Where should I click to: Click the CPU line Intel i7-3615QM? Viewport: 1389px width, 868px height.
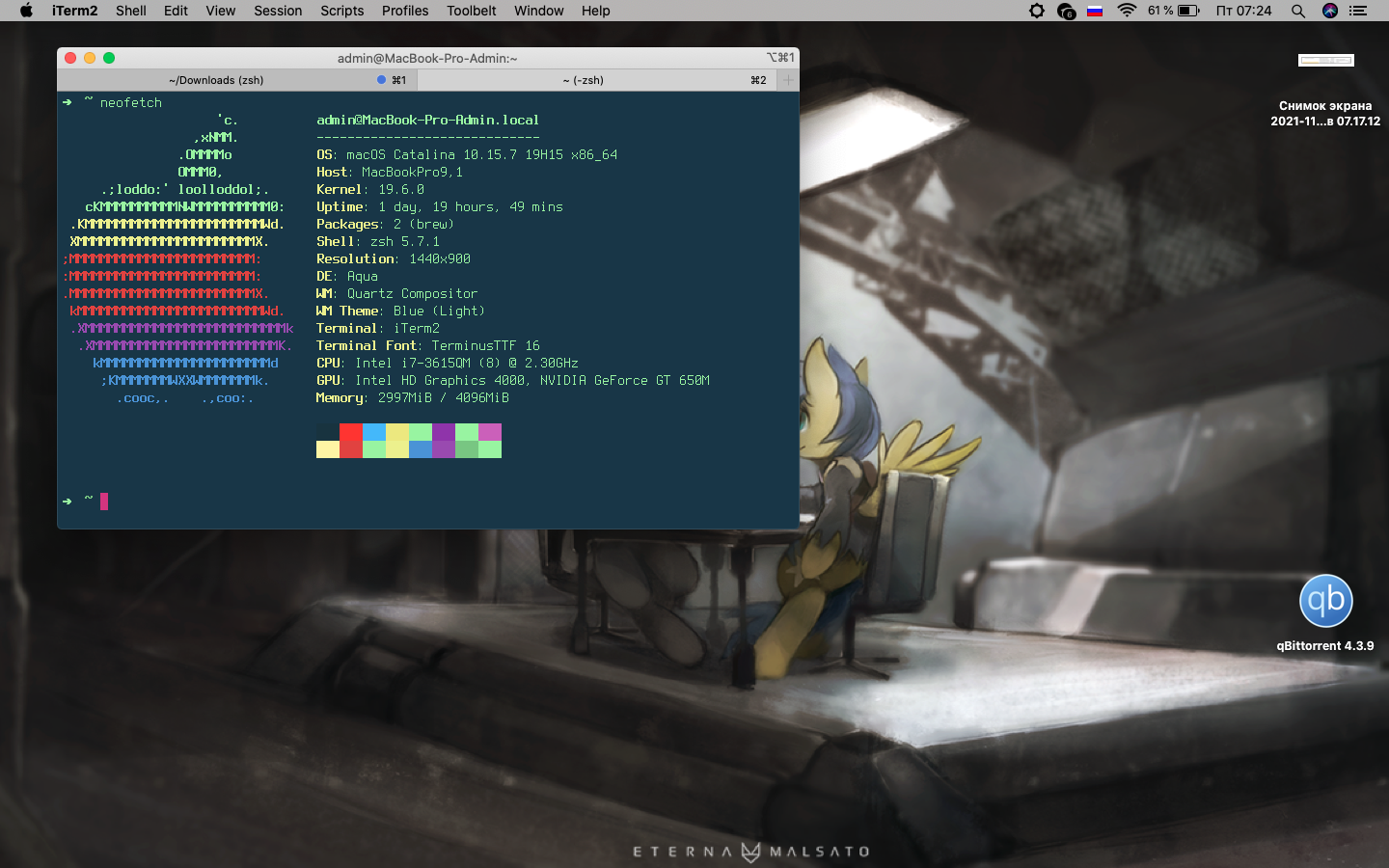click(448, 363)
